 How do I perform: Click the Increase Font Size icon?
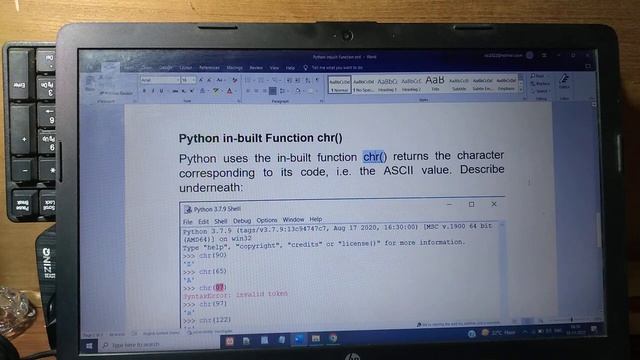[201, 80]
